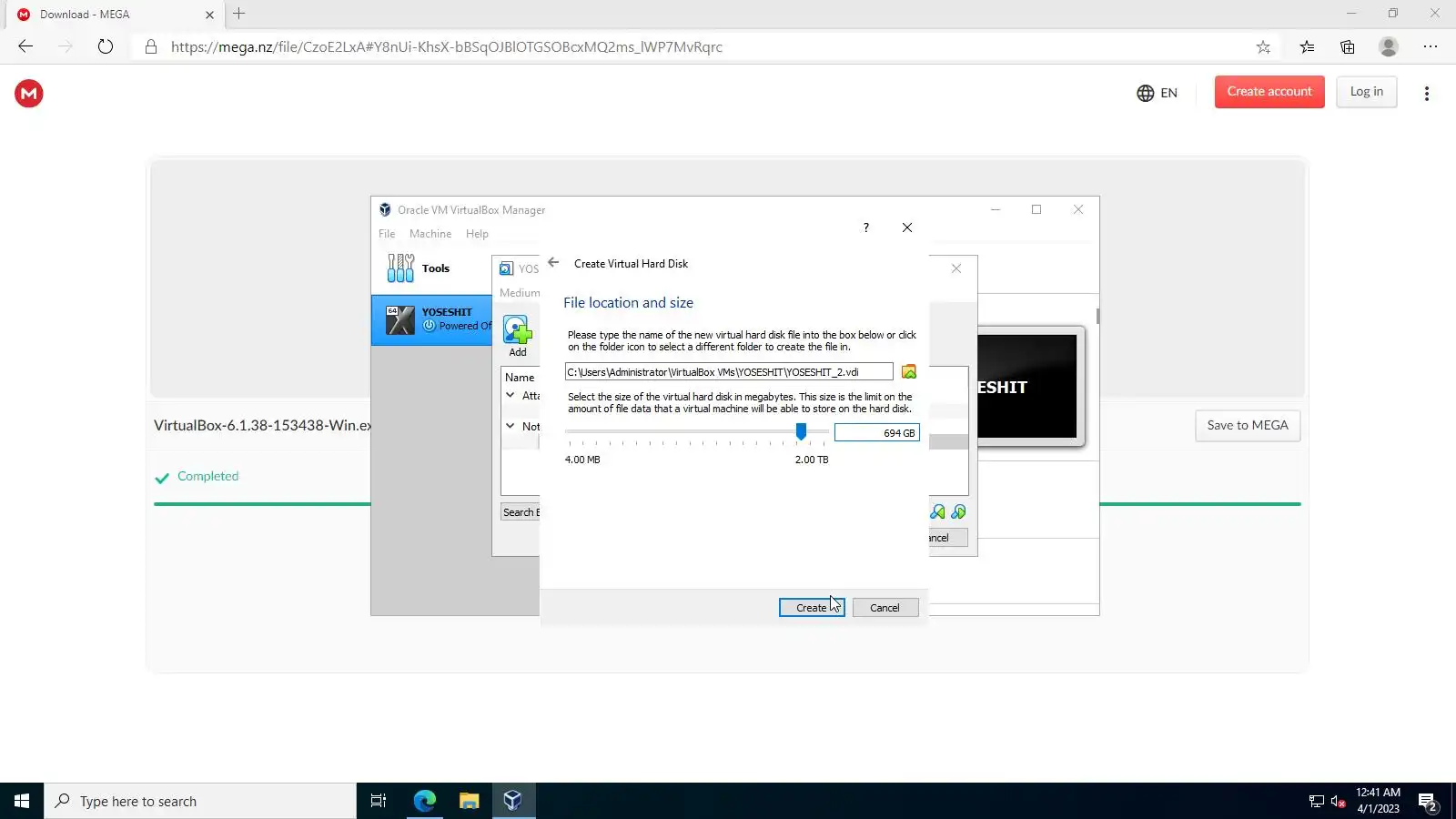Collapse the Attached group in the medium list
Image resolution: width=1456 pixels, height=819 pixels.
pos(511,395)
